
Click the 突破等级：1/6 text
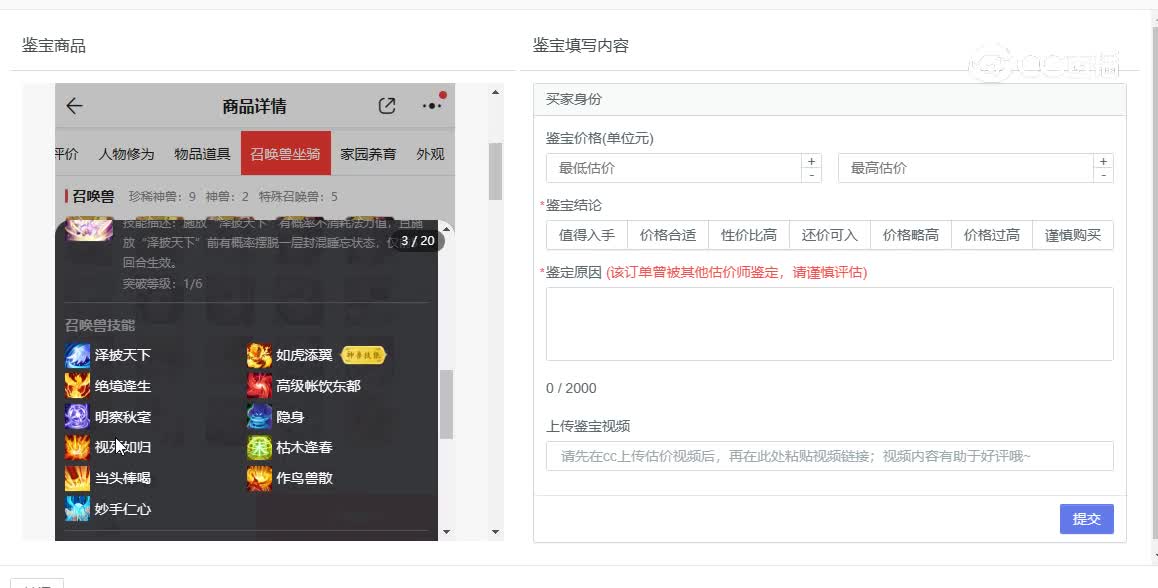click(162, 284)
